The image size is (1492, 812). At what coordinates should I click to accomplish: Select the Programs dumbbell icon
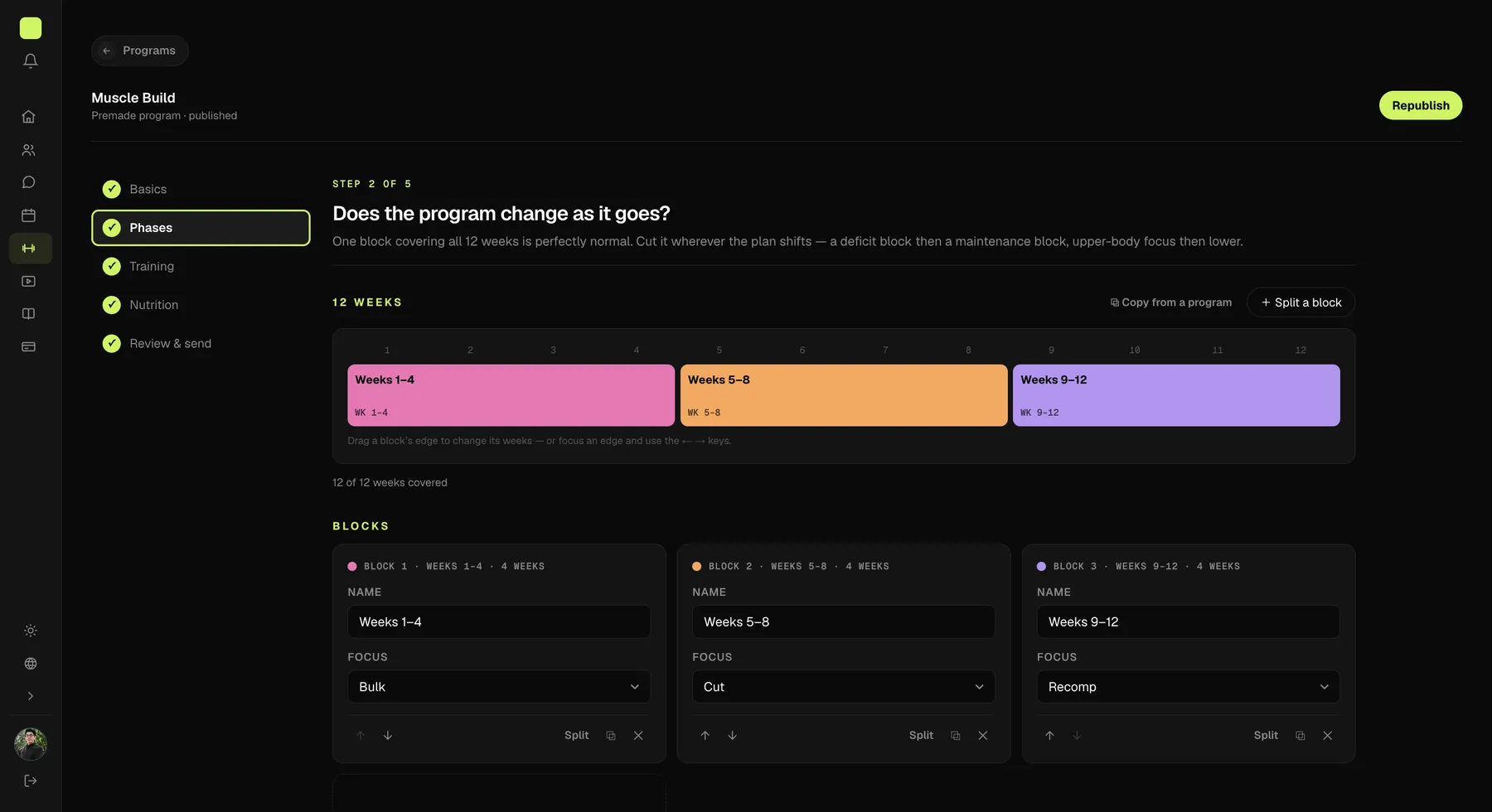(x=30, y=249)
